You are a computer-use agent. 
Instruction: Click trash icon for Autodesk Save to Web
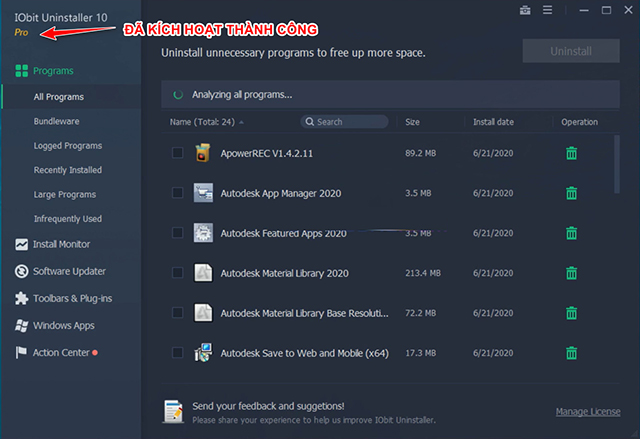coord(571,353)
